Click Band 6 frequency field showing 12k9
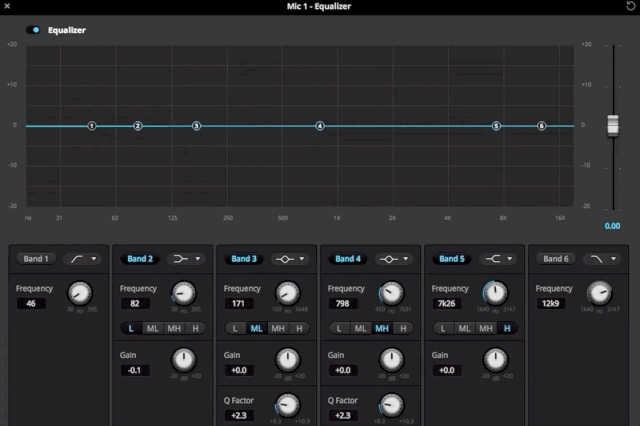This screenshot has height=426, width=640. point(551,304)
